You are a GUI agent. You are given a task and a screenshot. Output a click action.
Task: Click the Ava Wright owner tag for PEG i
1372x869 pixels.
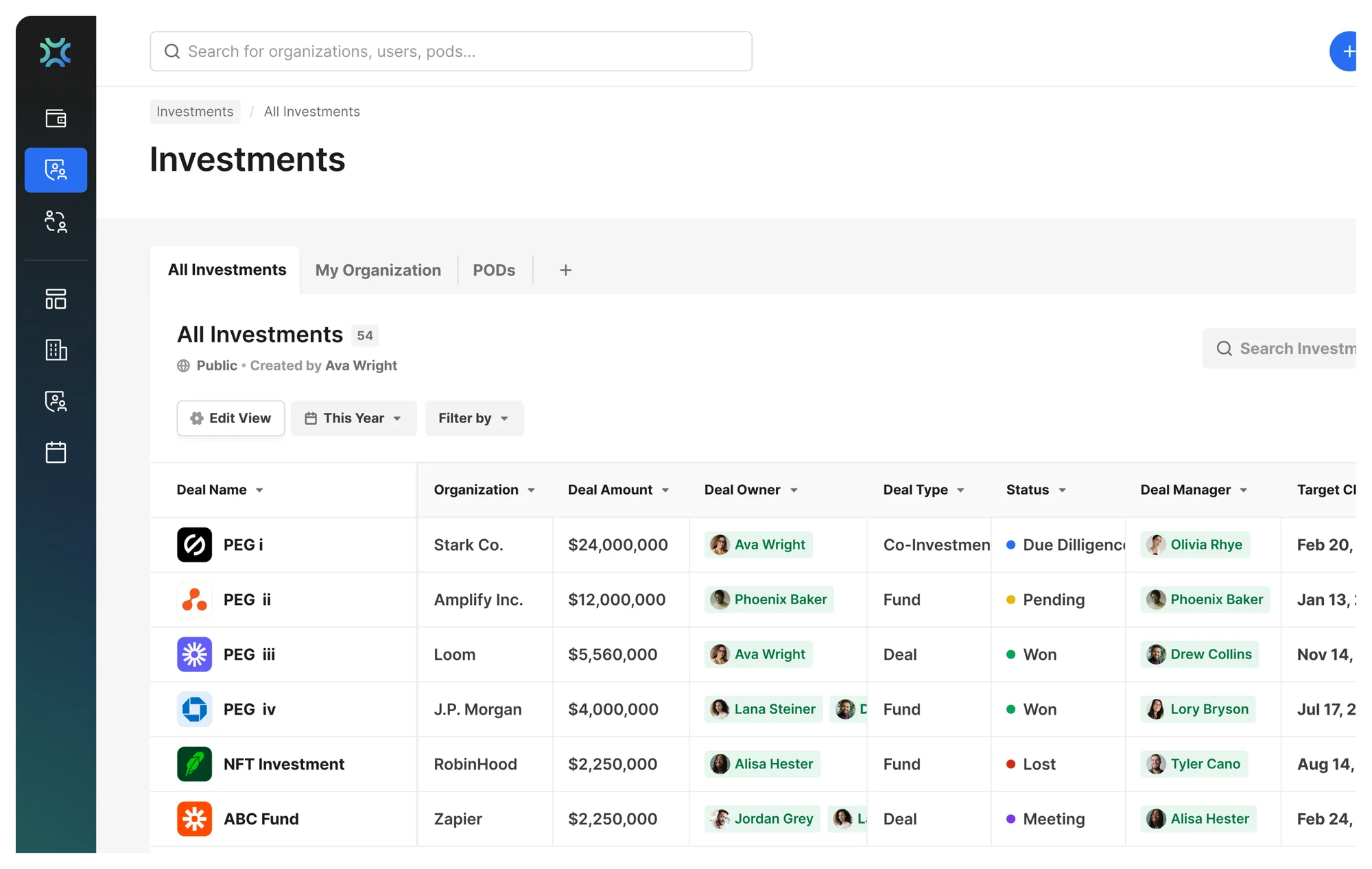(758, 545)
